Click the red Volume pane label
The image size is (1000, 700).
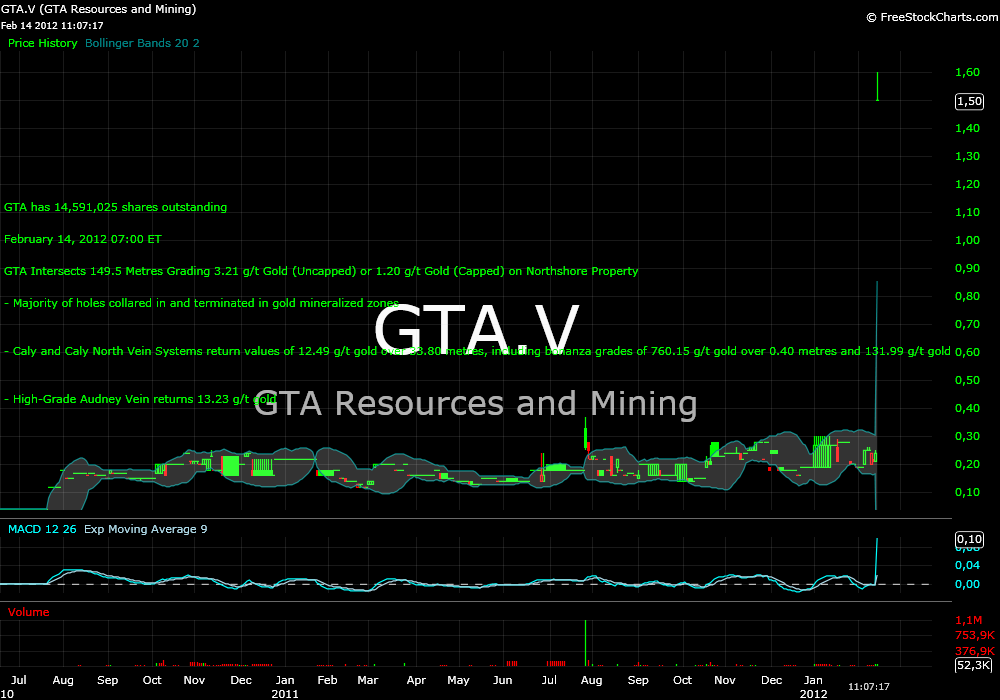[x=29, y=612]
